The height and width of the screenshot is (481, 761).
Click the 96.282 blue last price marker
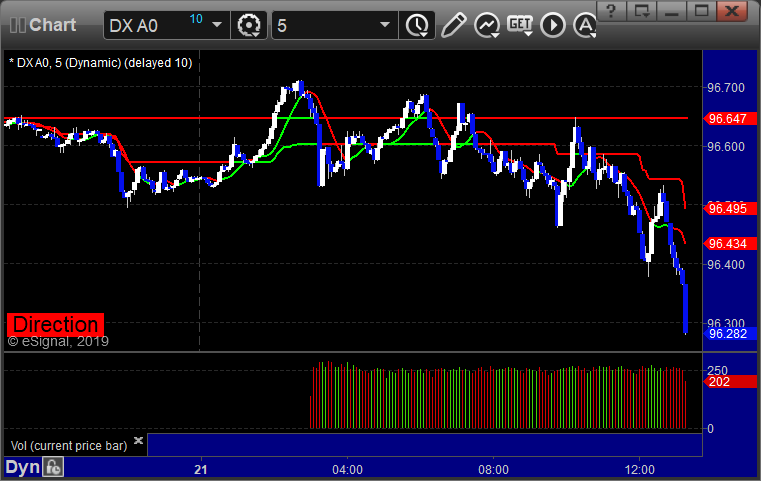(x=730, y=333)
